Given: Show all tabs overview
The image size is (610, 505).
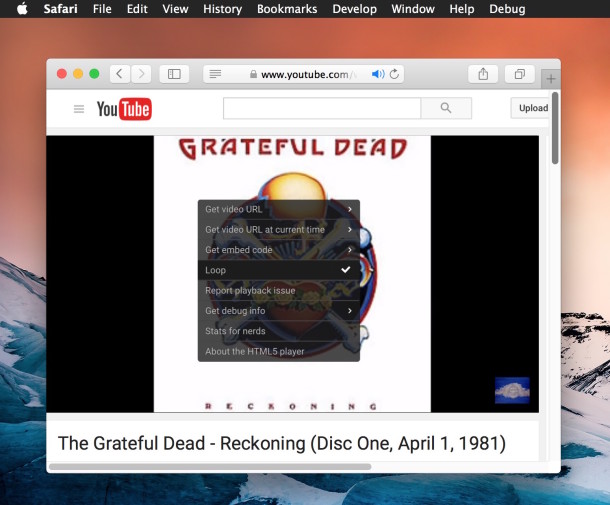Looking at the screenshot, I should coord(519,74).
